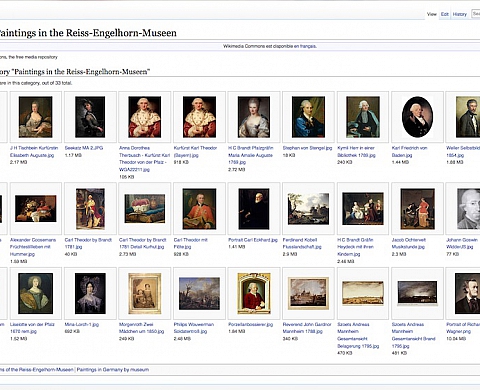Open Carl Theodor by Brandt 1781 thumbnail

click(x=90, y=209)
